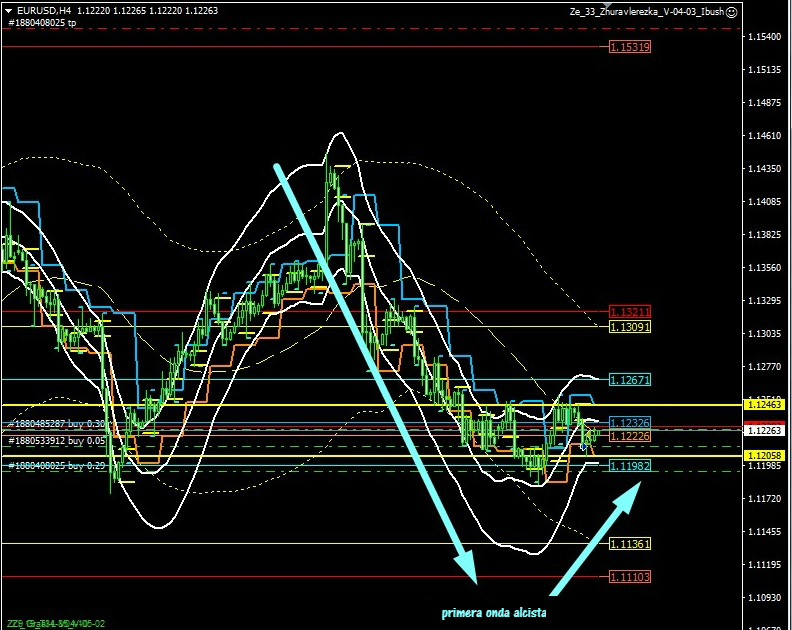Click the smiley face Expert Advisor icon
Screen dimensions: 792x630
coord(731,11)
